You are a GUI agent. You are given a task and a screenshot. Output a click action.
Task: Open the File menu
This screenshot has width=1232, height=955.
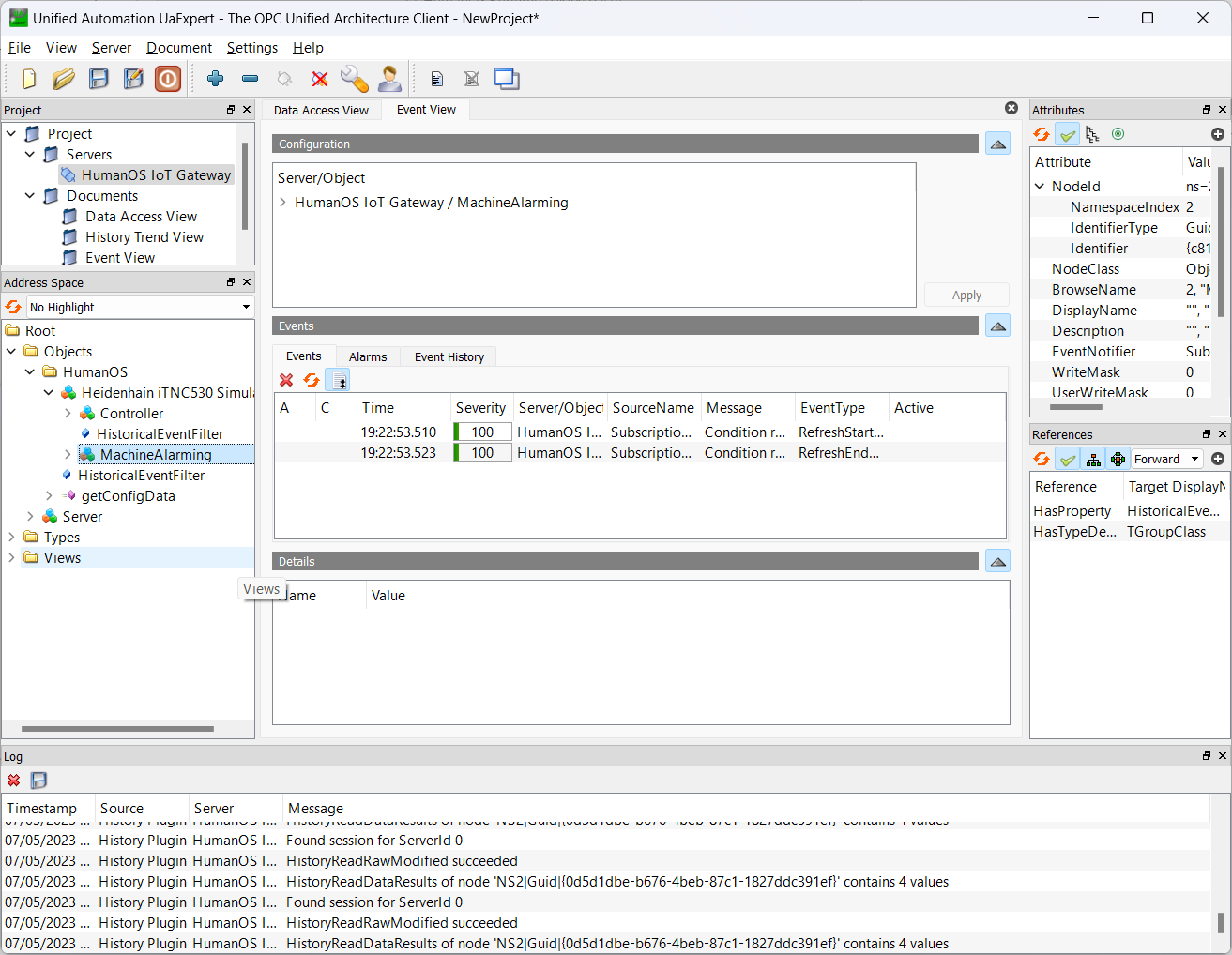(x=20, y=48)
